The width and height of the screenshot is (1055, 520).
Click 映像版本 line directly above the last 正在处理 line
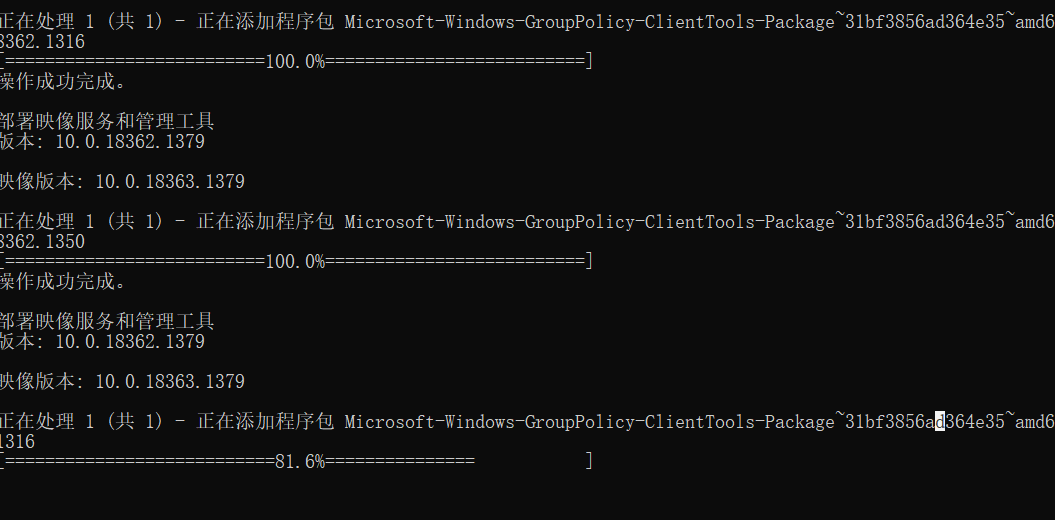click(122, 381)
